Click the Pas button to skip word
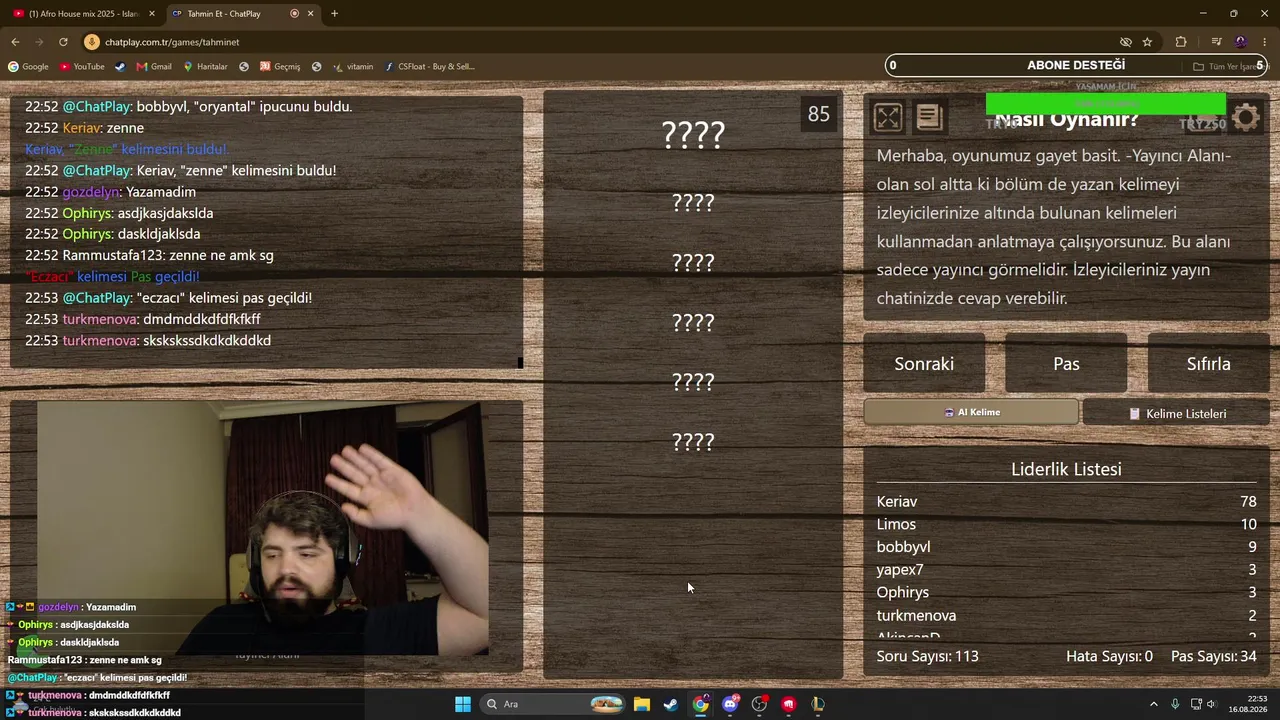Viewport: 1280px width, 720px height. pyautogui.click(x=1066, y=364)
